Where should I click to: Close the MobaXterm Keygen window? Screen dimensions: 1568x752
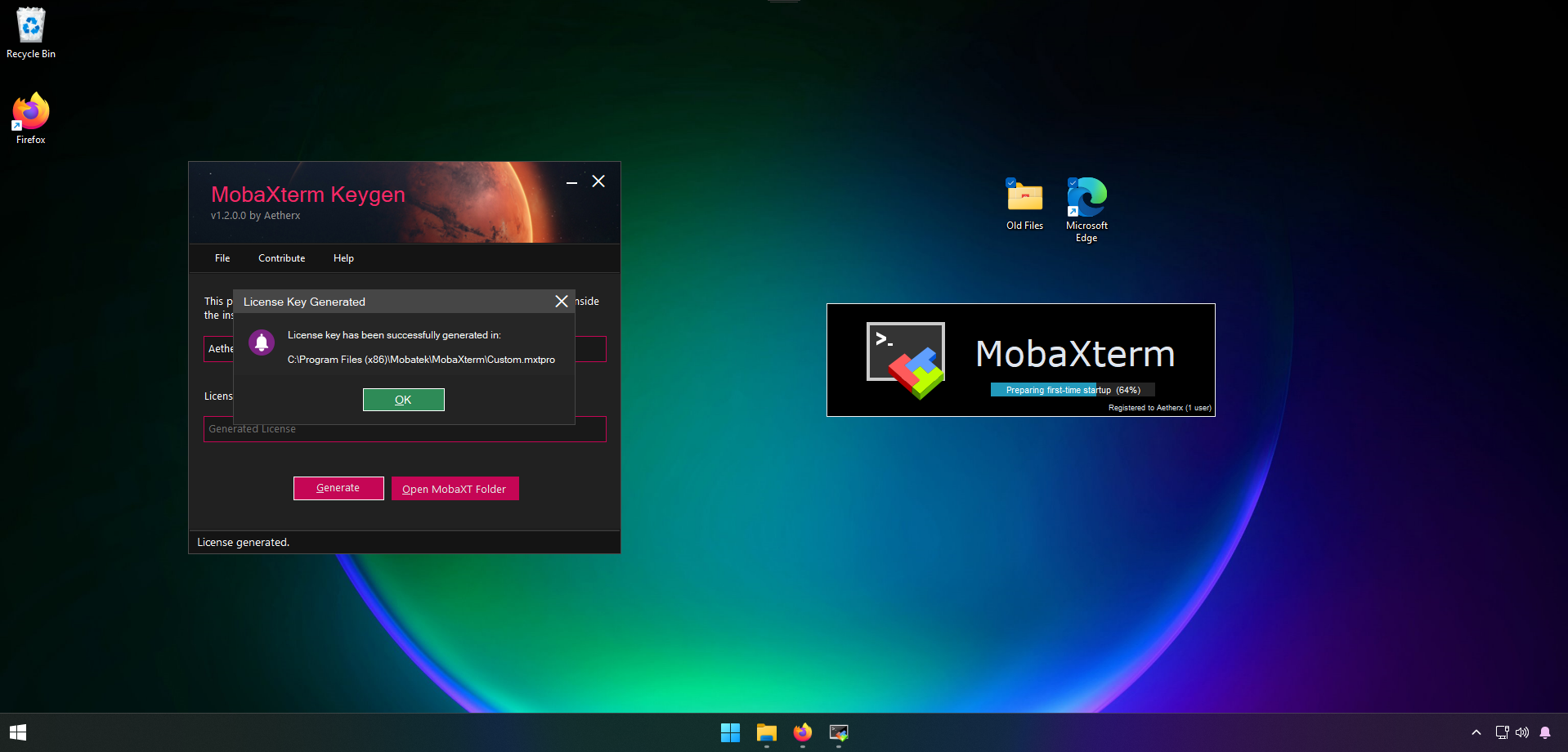tap(598, 181)
